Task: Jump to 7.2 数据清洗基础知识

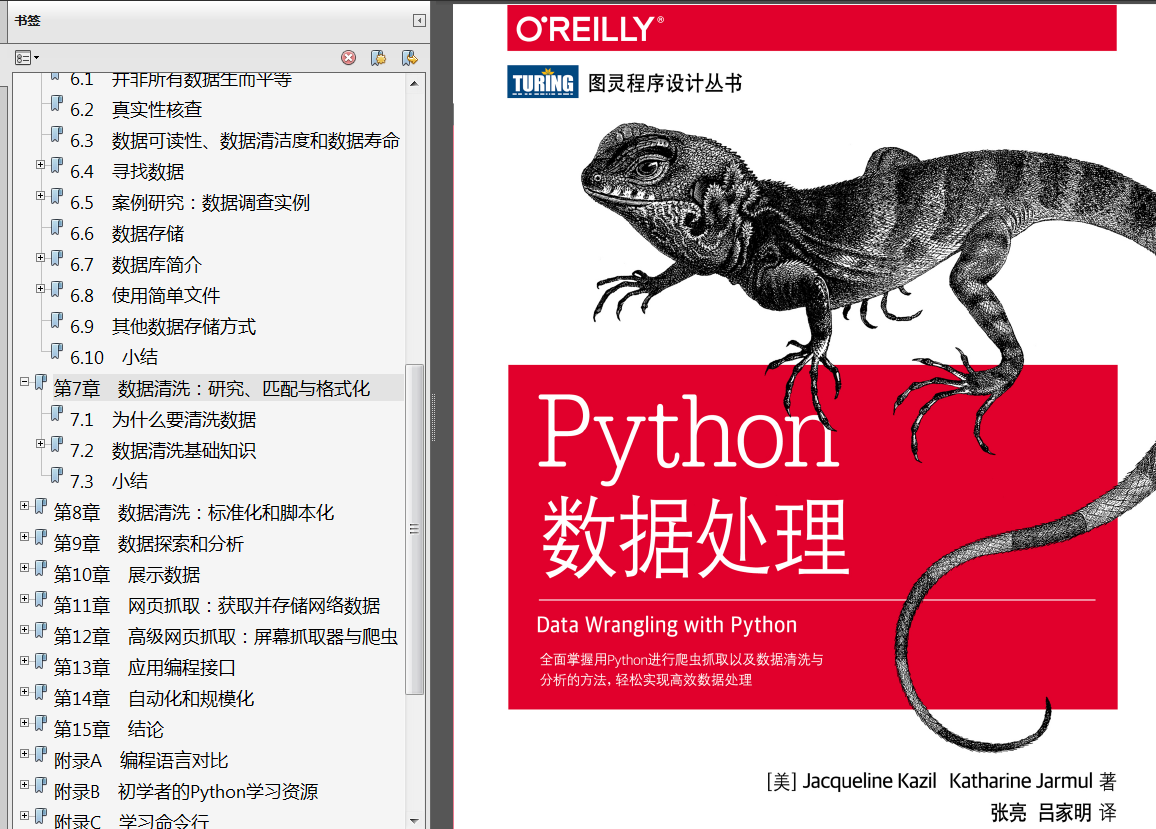Action: [163, 451]
